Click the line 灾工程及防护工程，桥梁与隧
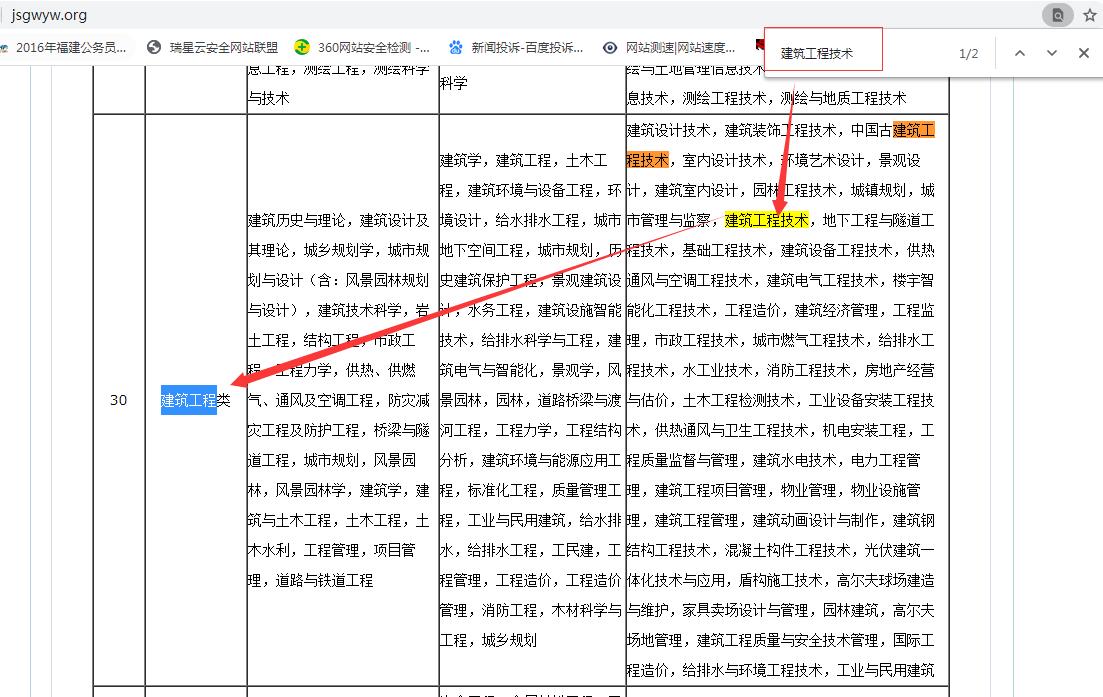Screen dimensions: 1103x697 (x=338, y=430)
